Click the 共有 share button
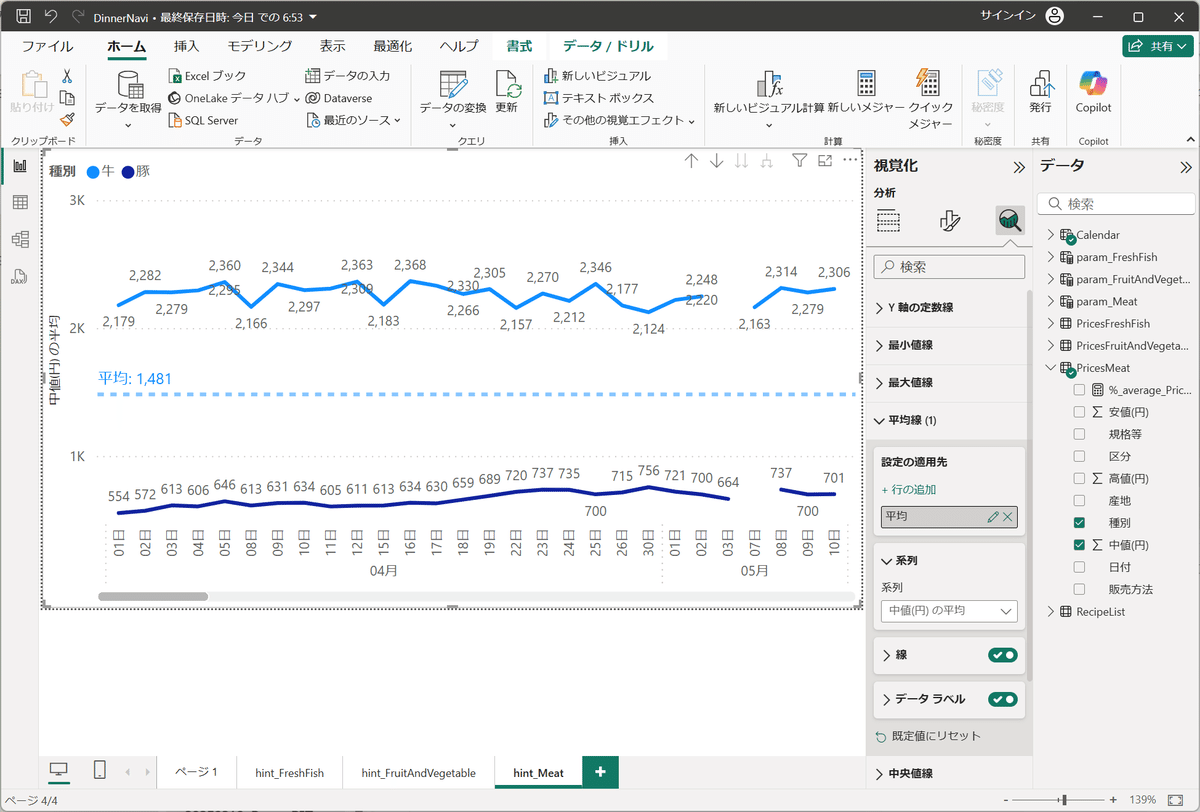 1158,46
